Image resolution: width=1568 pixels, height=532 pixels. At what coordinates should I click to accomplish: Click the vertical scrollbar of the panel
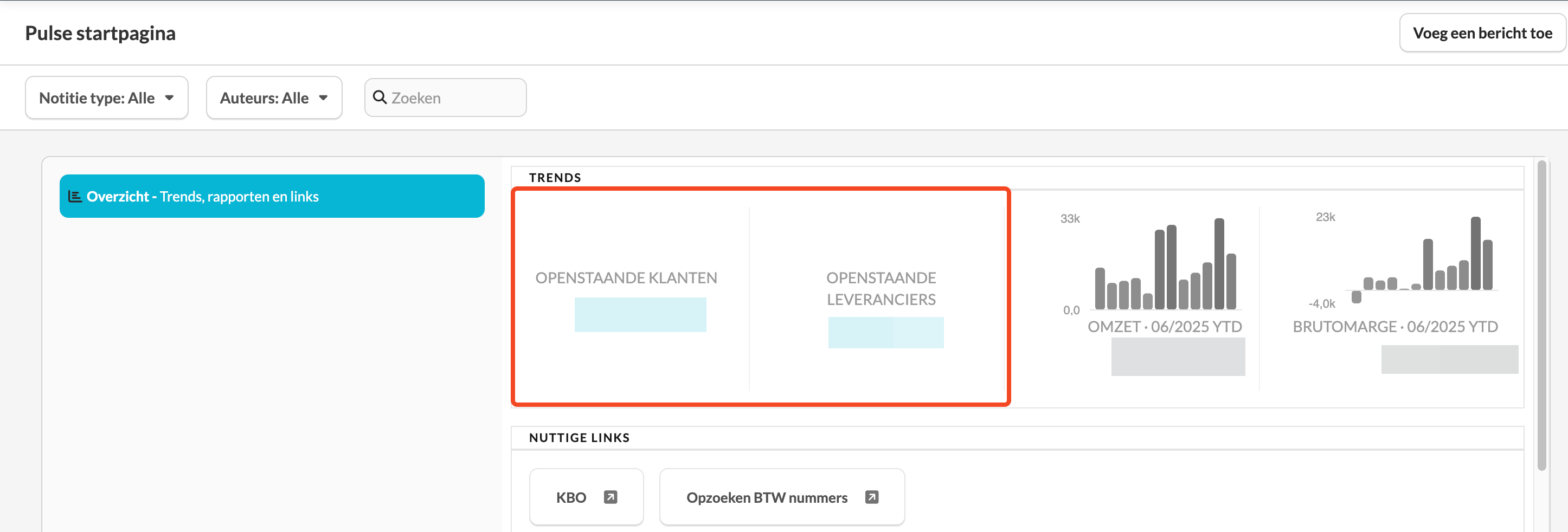[x=1541, y=315]
